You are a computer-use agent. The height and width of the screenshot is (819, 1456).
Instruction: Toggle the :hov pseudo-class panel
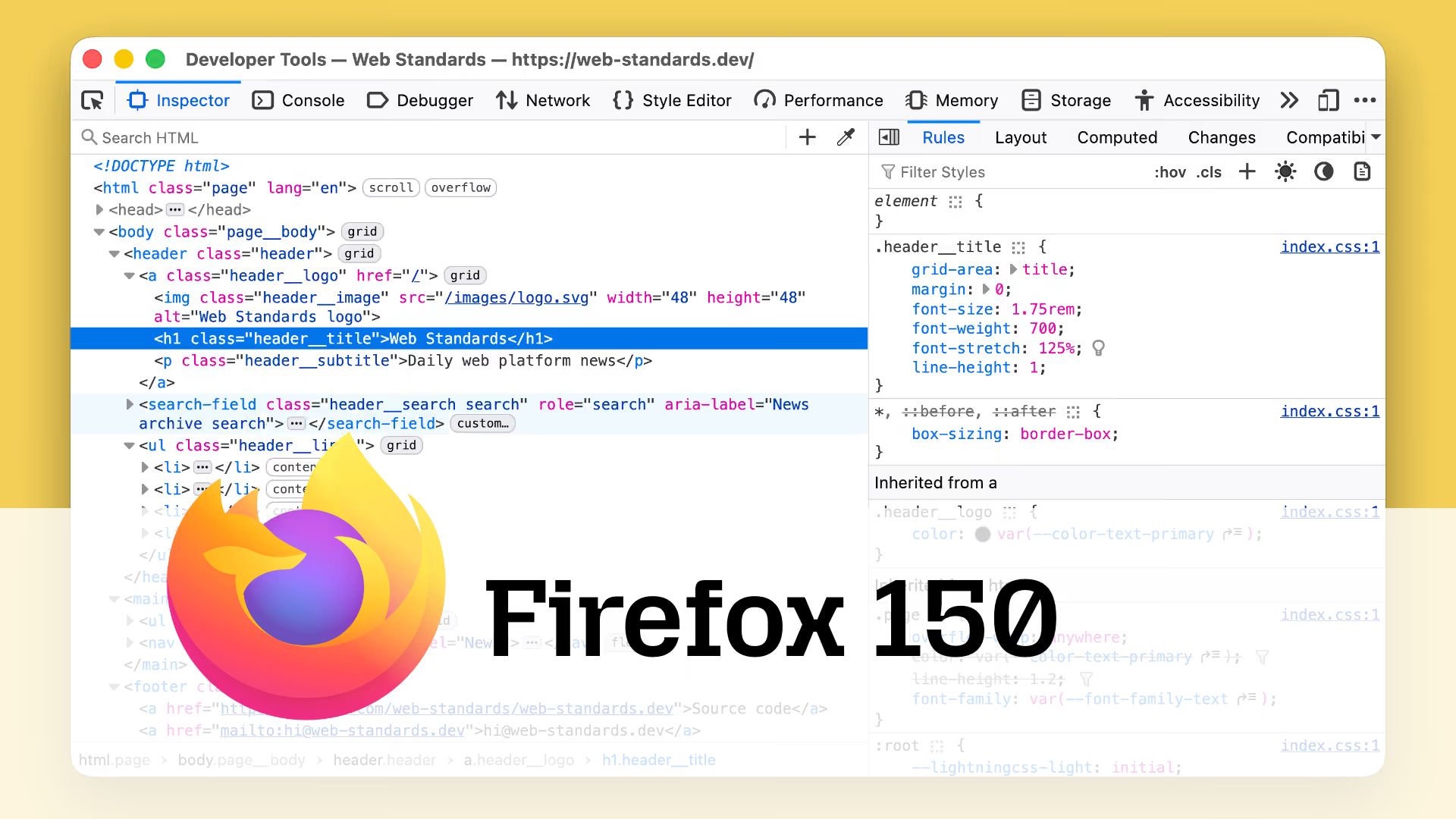click(1171, 172)
